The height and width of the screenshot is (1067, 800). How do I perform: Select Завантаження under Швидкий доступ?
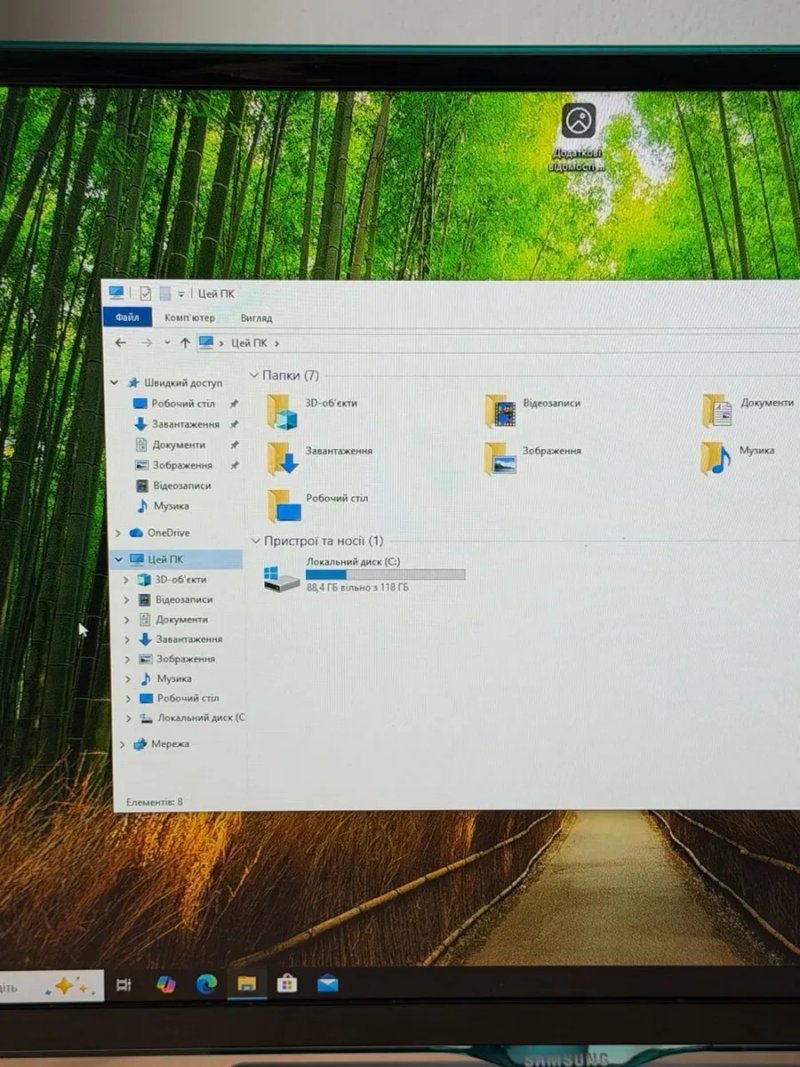[186, 424]
